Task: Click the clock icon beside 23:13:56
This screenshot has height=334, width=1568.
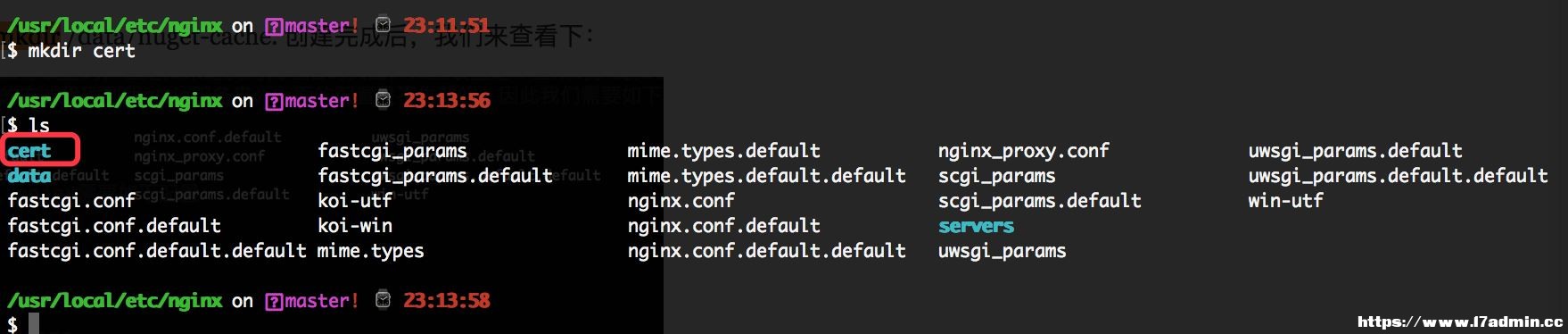Action: [x=383, y=100]
